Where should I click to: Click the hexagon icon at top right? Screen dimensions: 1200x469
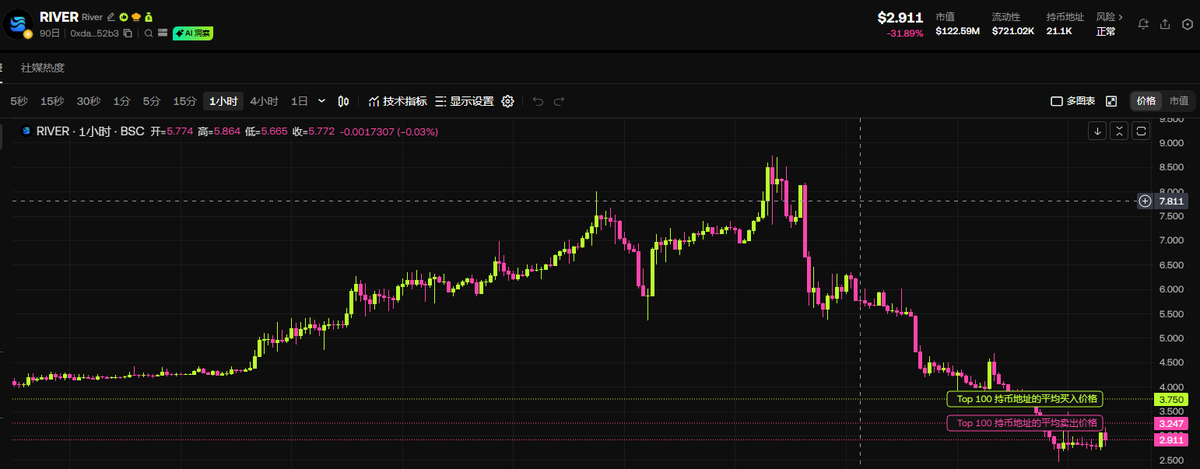[x=1185, y=23]
